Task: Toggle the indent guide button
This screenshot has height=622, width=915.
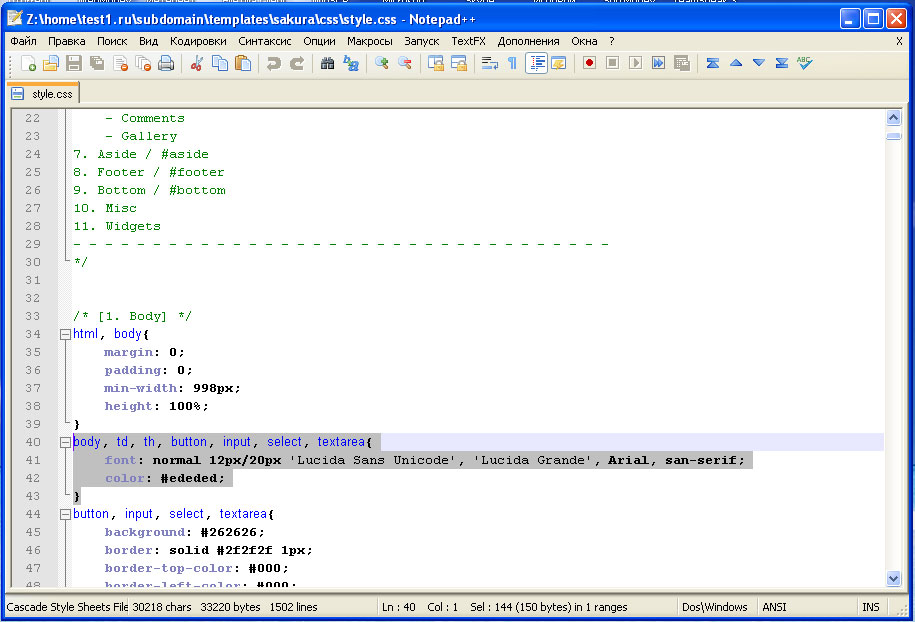Action: tap(537, 63)
